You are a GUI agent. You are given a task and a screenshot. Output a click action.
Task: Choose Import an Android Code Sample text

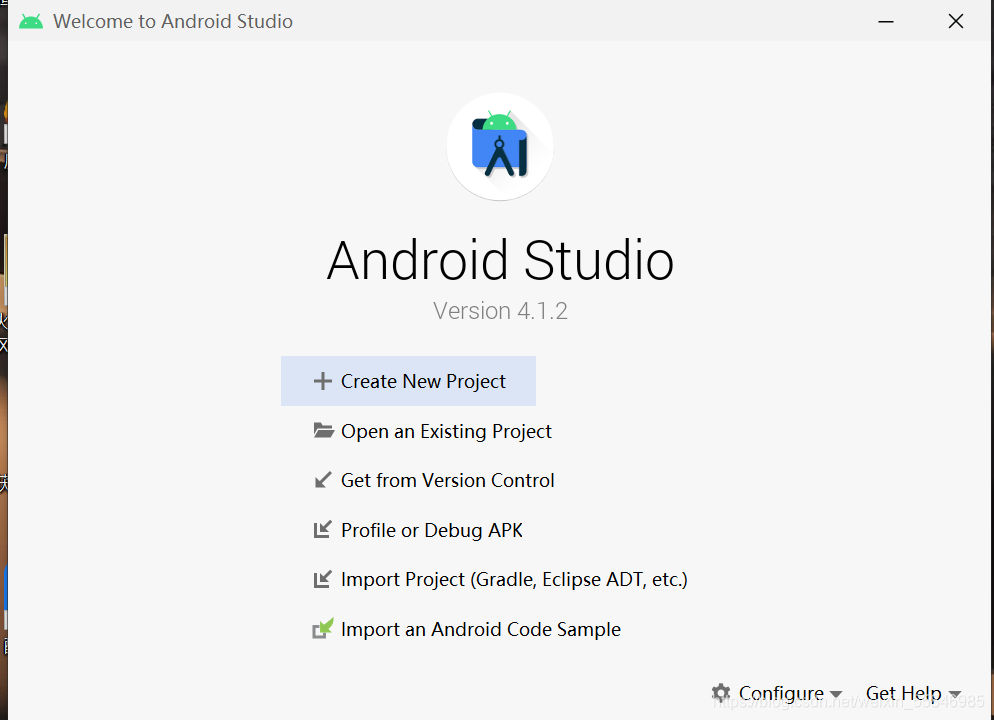[x=481, y=629]
